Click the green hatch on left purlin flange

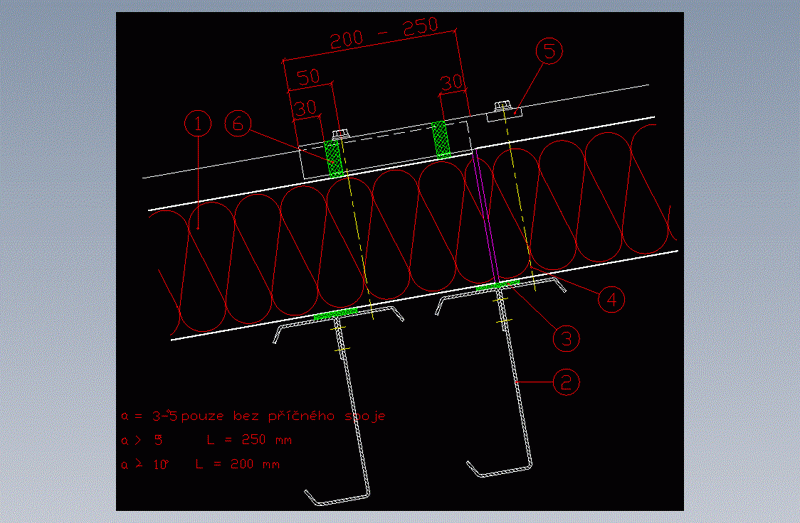(335, 315)
